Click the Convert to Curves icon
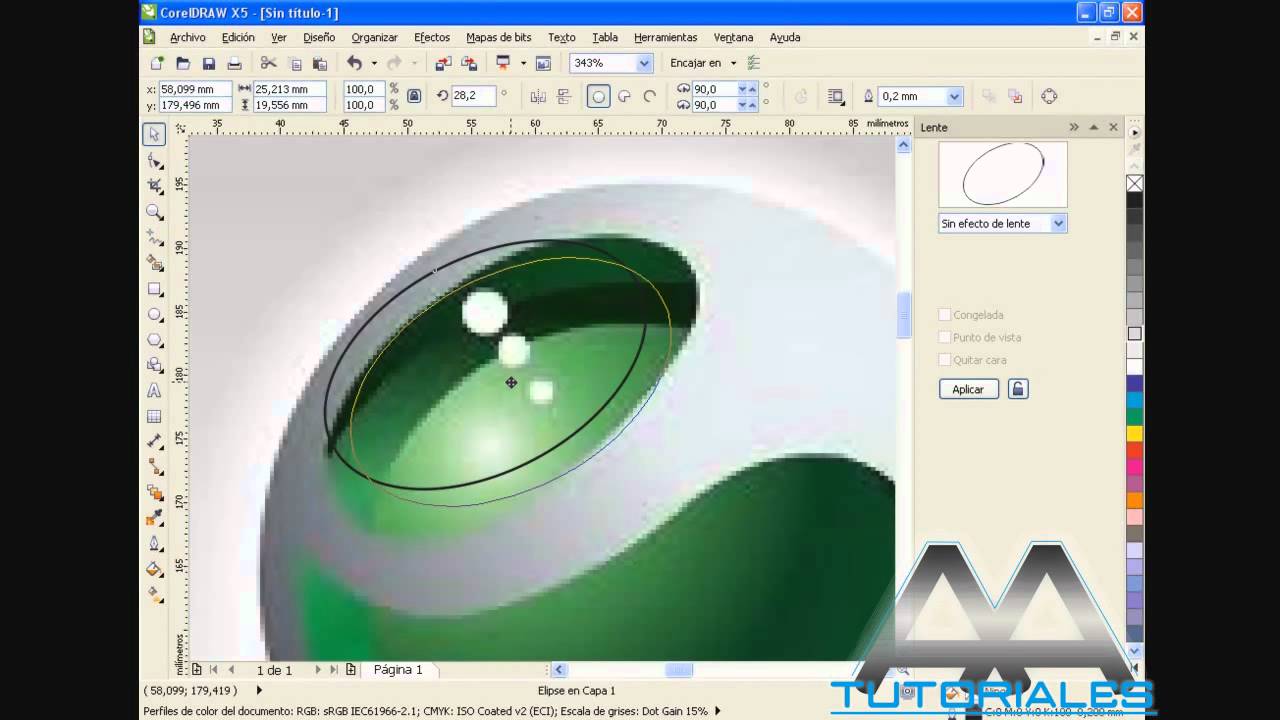 [x=1049, y=96]
